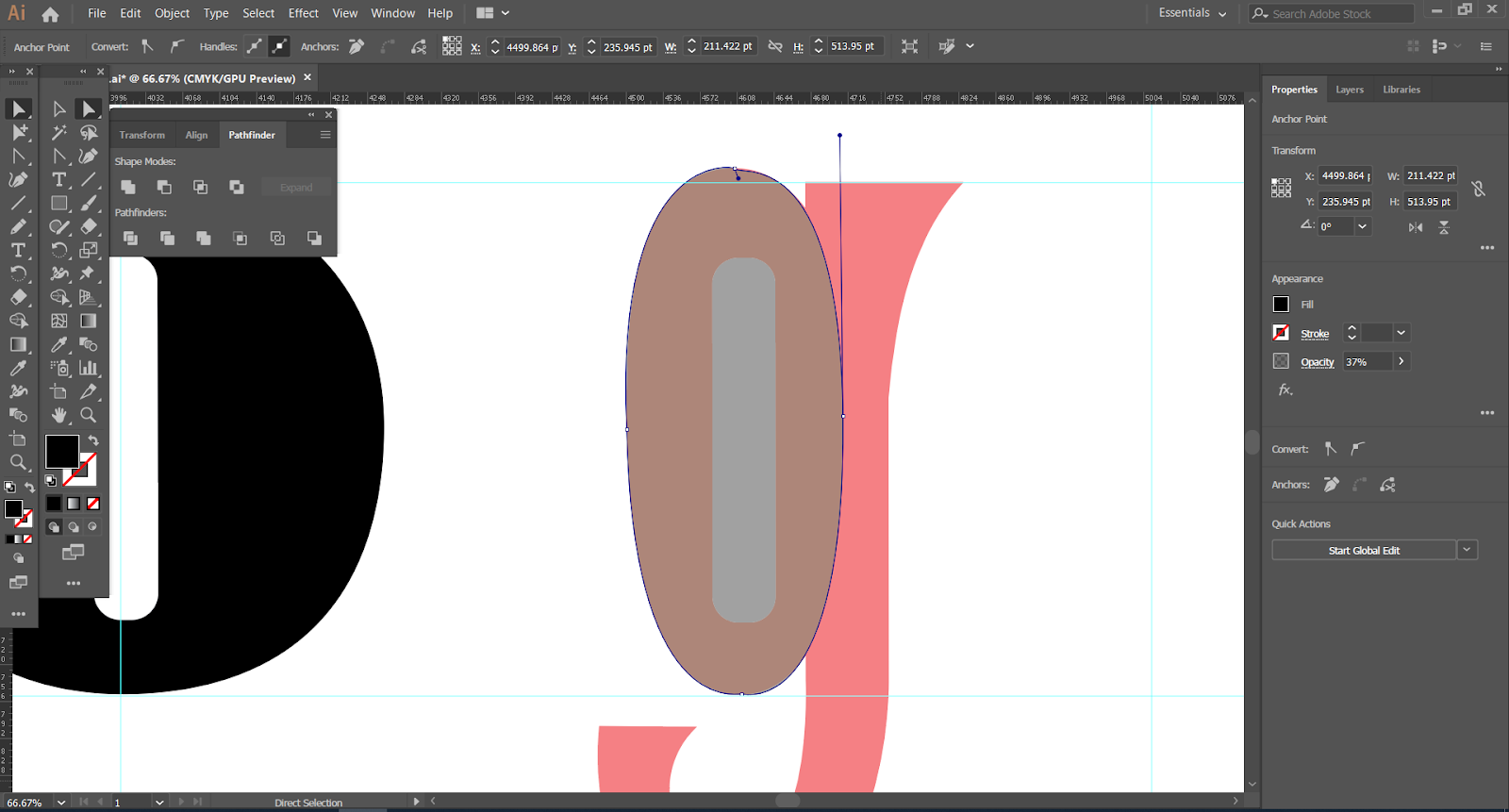Open the stroke weight dropdown in Appearance

point(1401,333)
